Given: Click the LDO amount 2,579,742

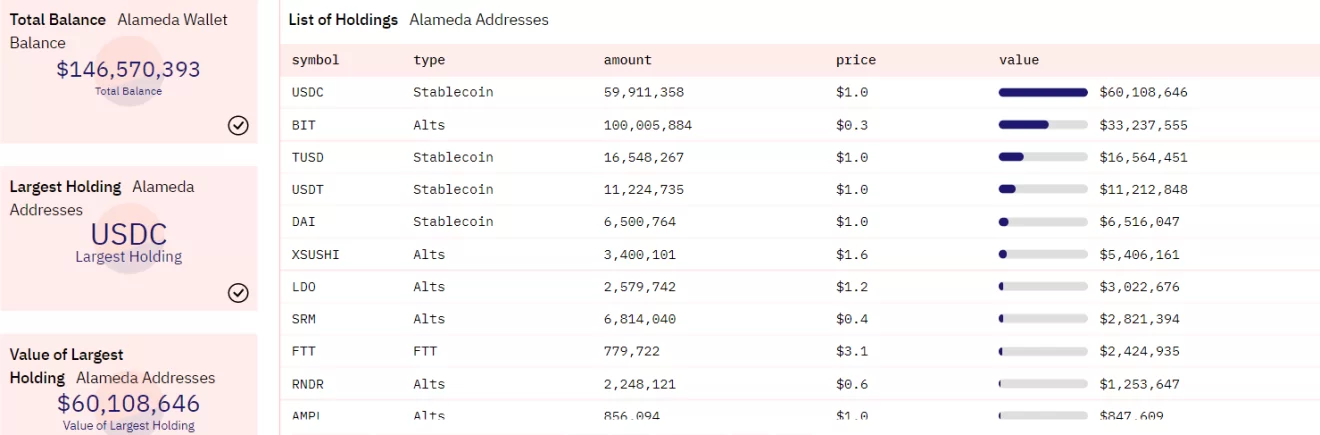Looking at the screenshot, I should click(x=639, y=287).
